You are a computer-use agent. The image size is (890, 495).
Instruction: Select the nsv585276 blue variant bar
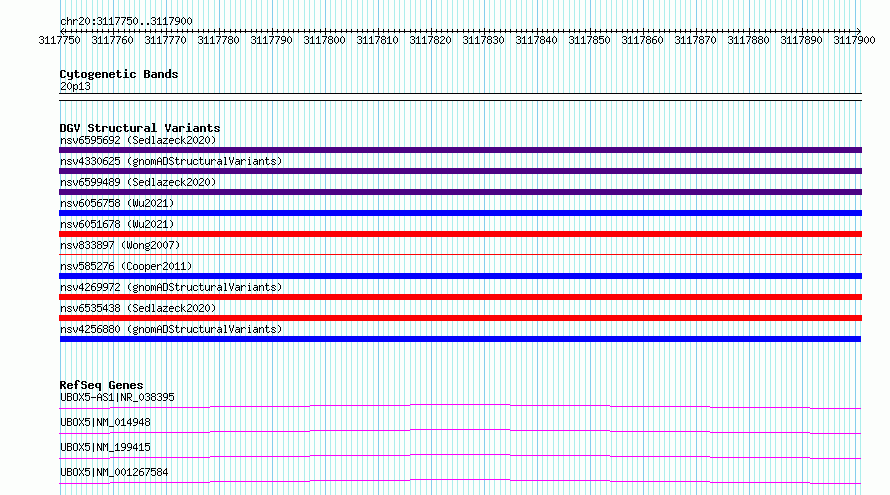(x=460, y=276)
